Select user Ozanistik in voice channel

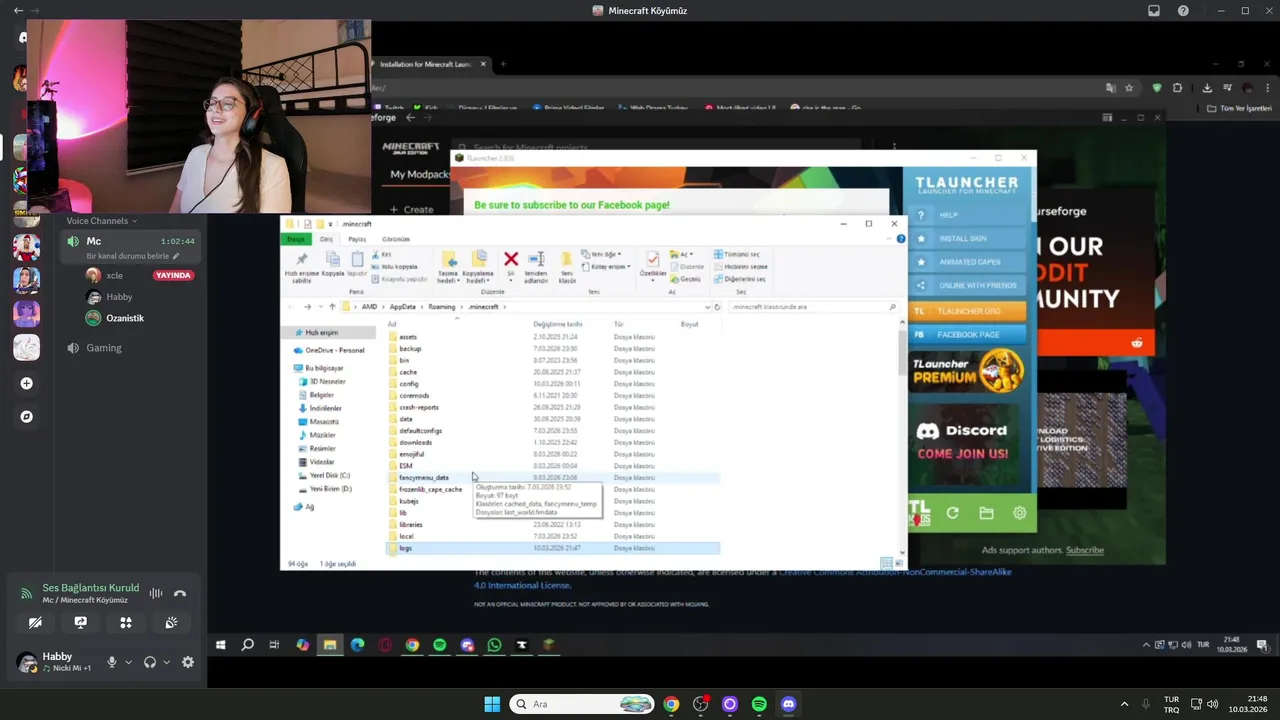(x=125, y=318)
